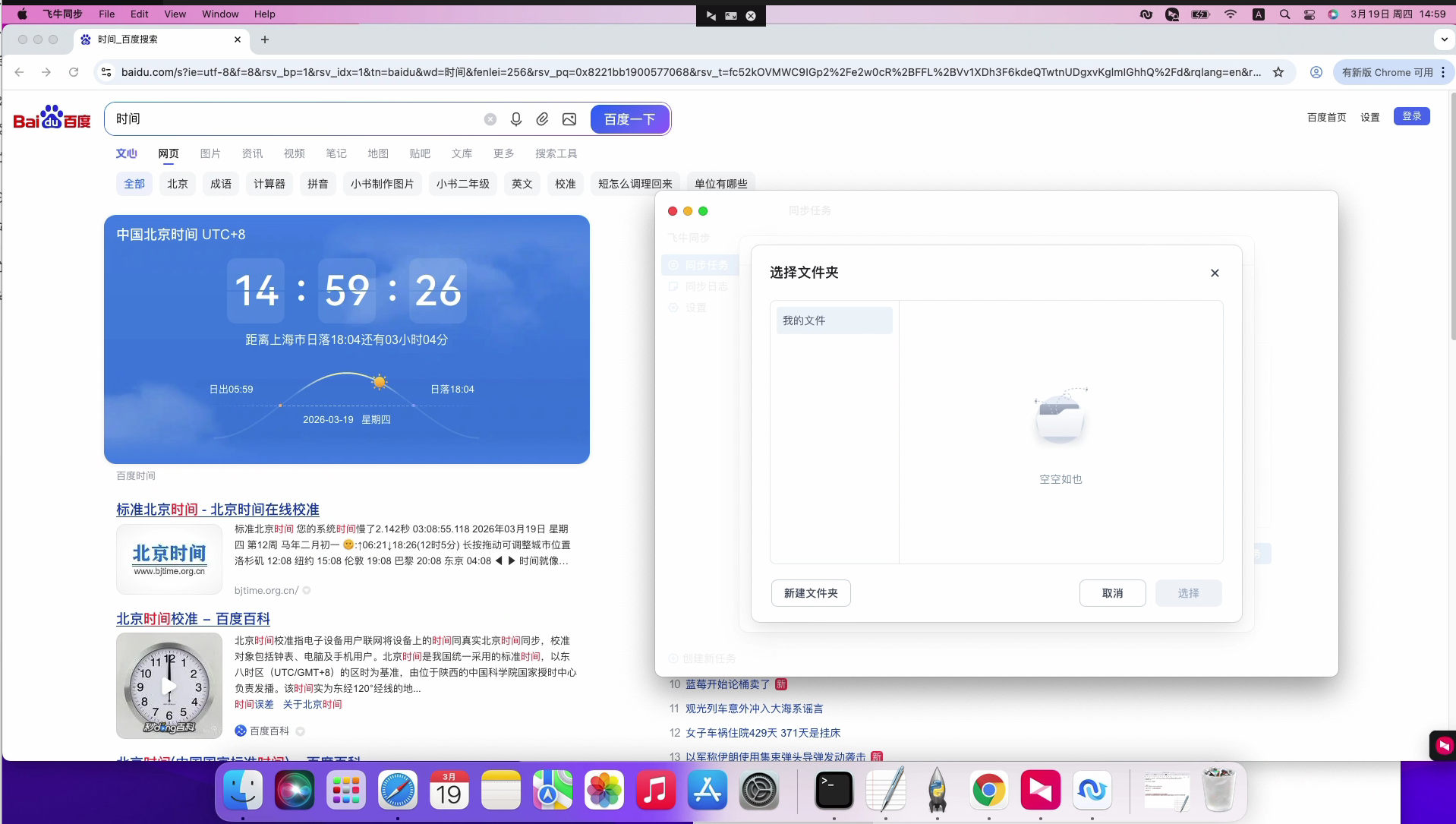This screenshot has height=824, width=1456.
Task: Click the Chrome site info icon in address bar
Action: coord(106,72)
